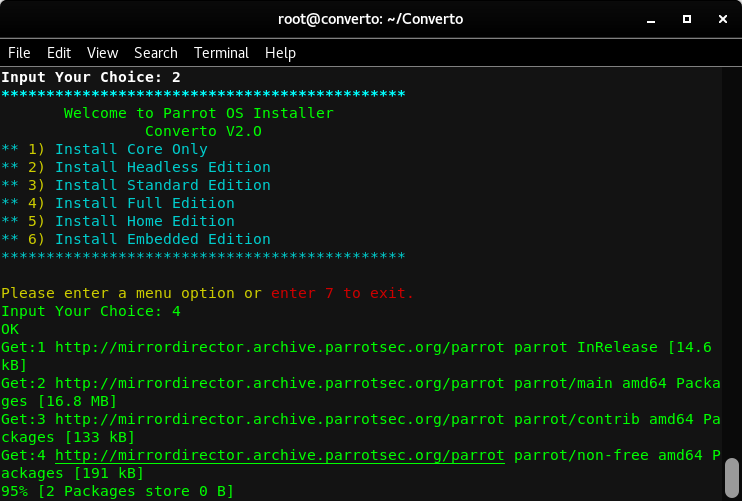This screenshot has width=742, height=501.
Task: Click the 'Install Headless Edition' line
Action: pos(136,167)
